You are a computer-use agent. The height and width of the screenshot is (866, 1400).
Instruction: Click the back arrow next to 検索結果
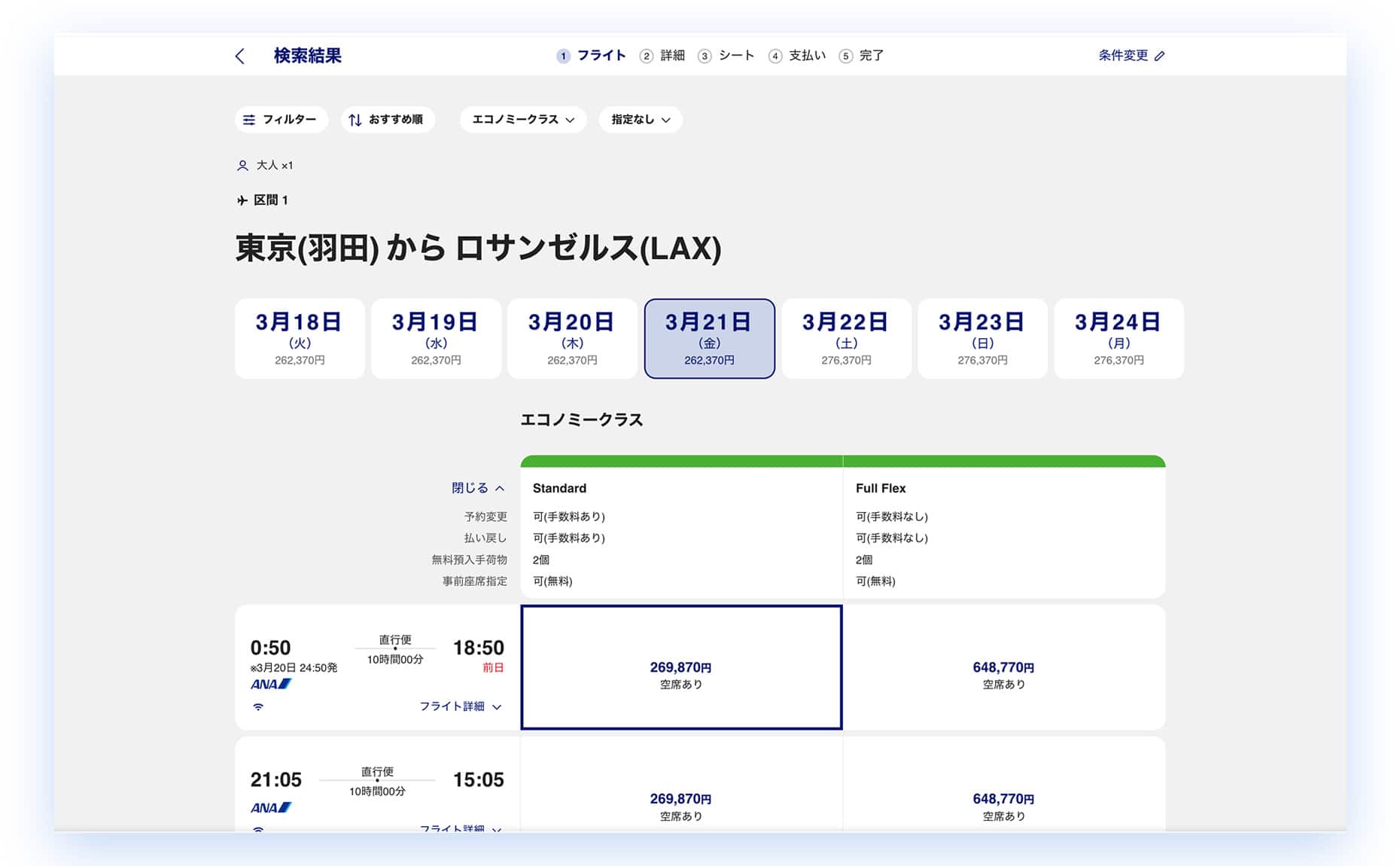click(240, 56)
